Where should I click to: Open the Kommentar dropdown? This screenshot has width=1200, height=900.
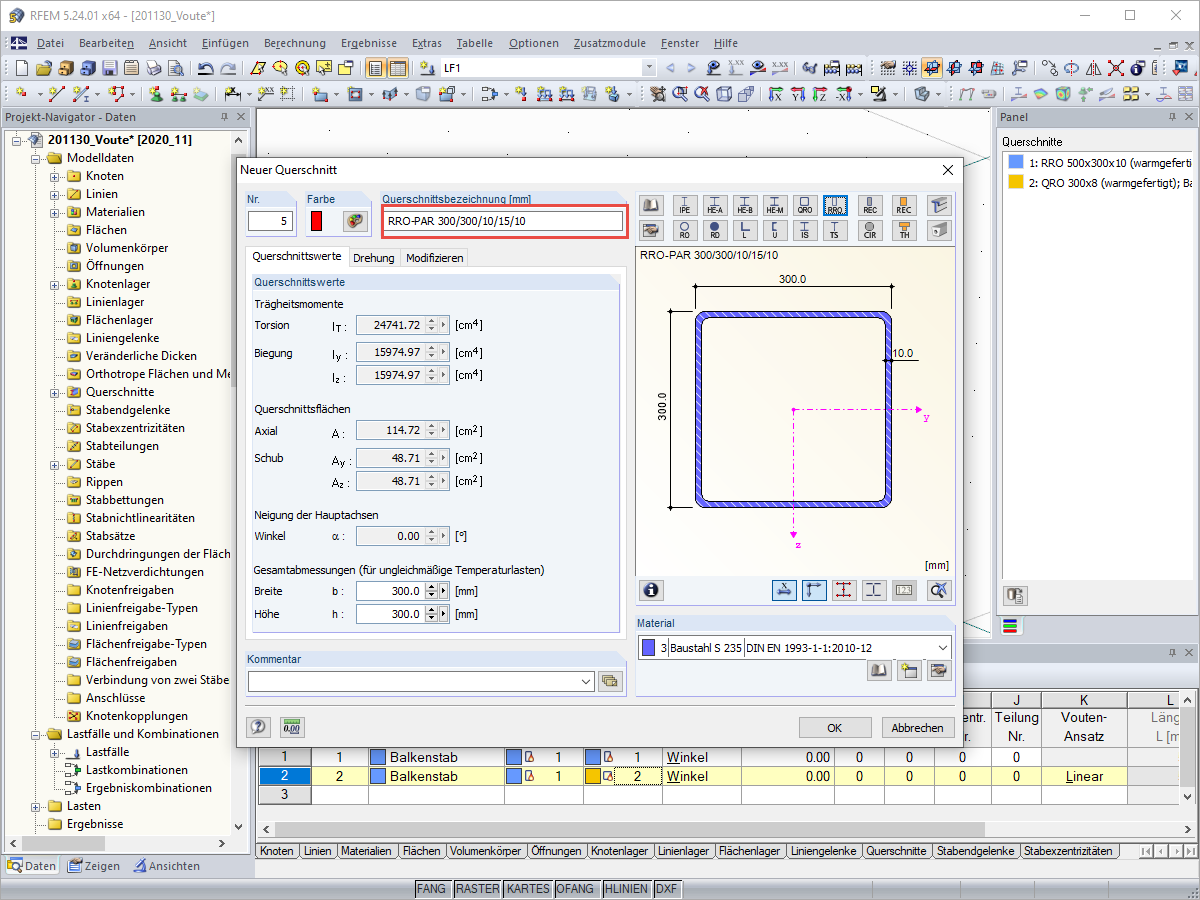click(586, 681)
